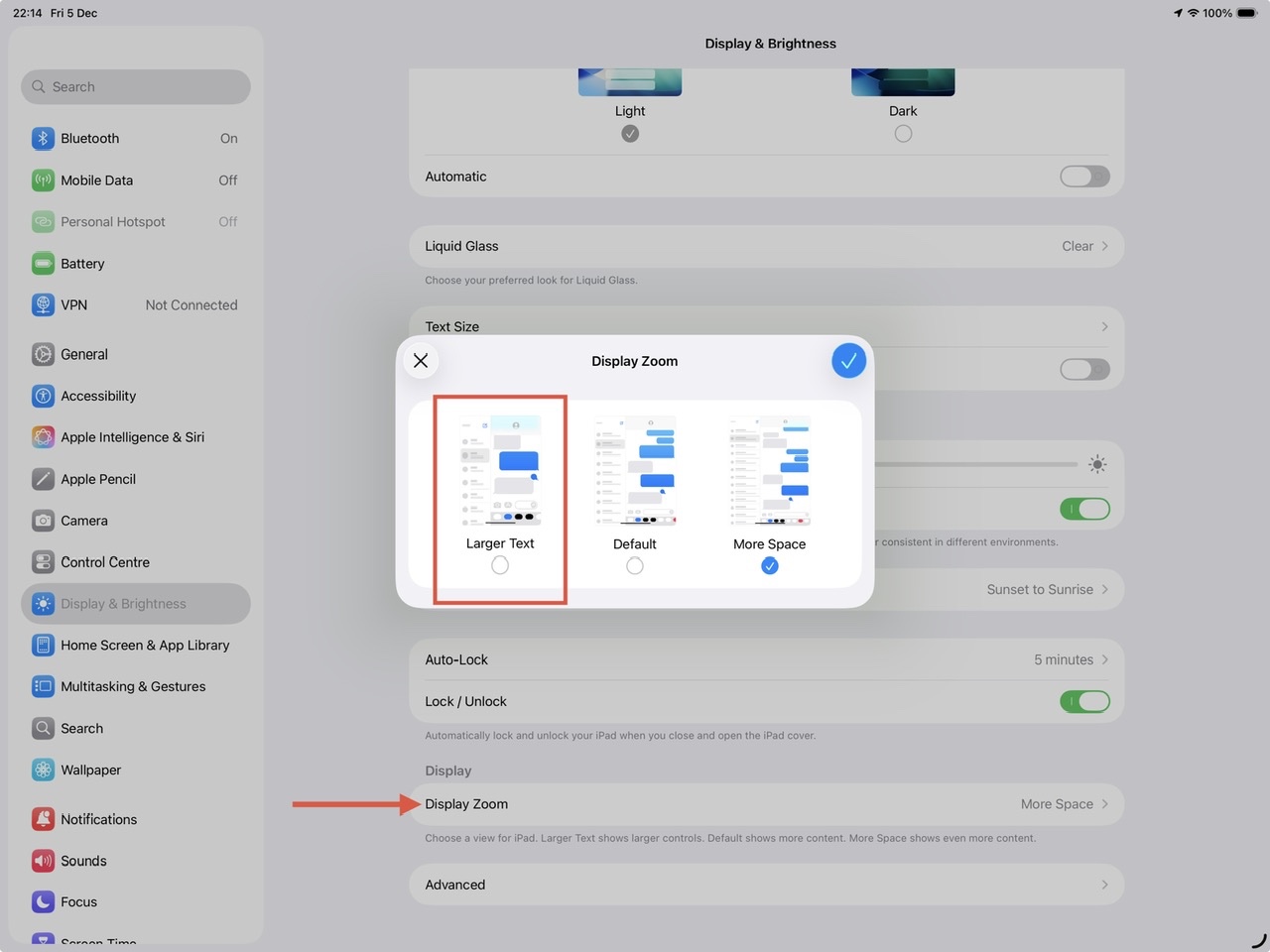Screen dimensions: 1270x952
Task: Toggle the green switch below brightness slider
Action: click(1084, 509)
